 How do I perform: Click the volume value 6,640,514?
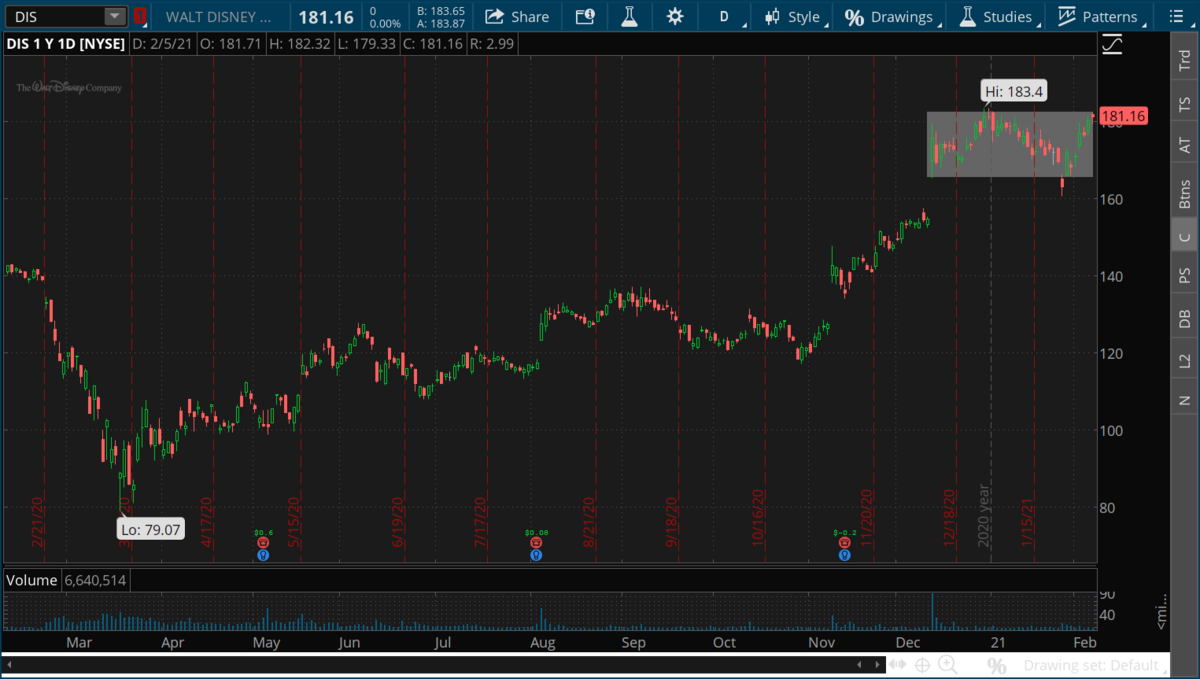pyautogui.click(x=95, y=580)
